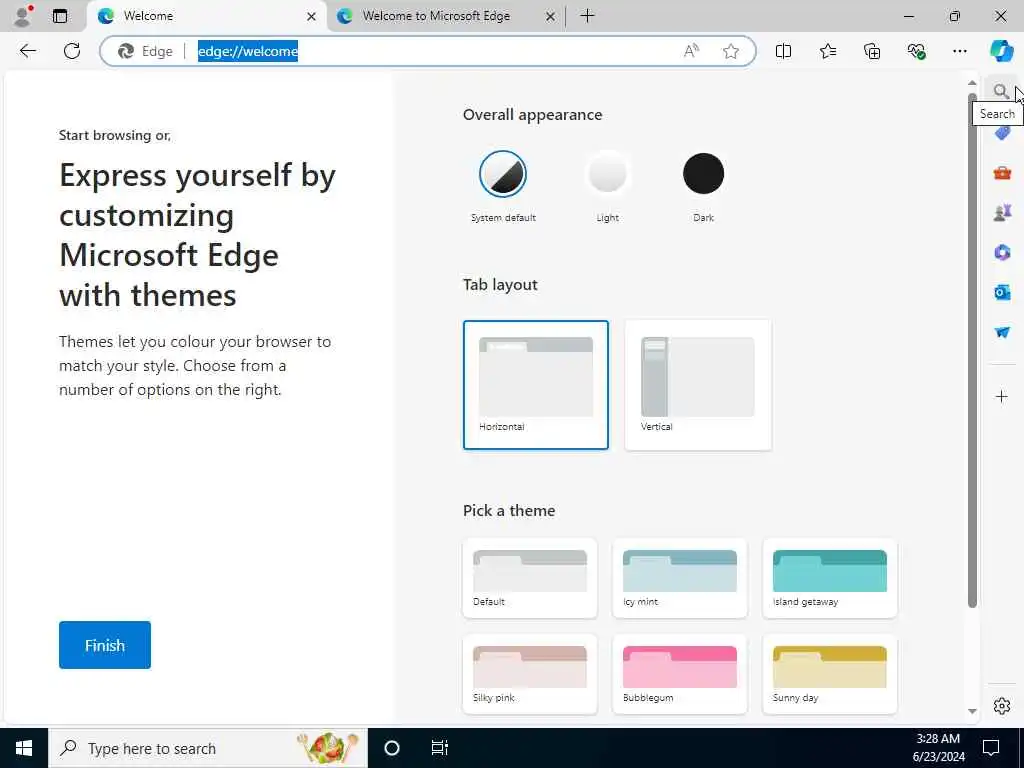View site information Edge label

coord(146,51)
